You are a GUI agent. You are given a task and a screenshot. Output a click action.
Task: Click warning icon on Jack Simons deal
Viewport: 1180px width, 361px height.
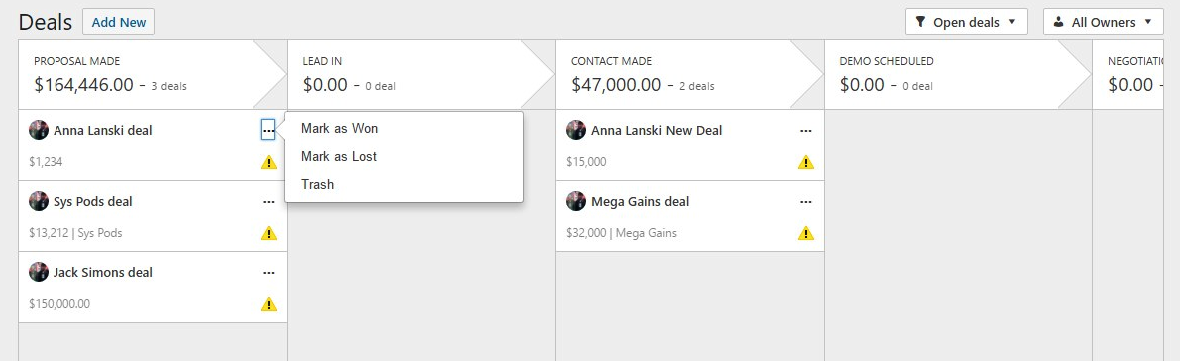click(x=269, y=304)
